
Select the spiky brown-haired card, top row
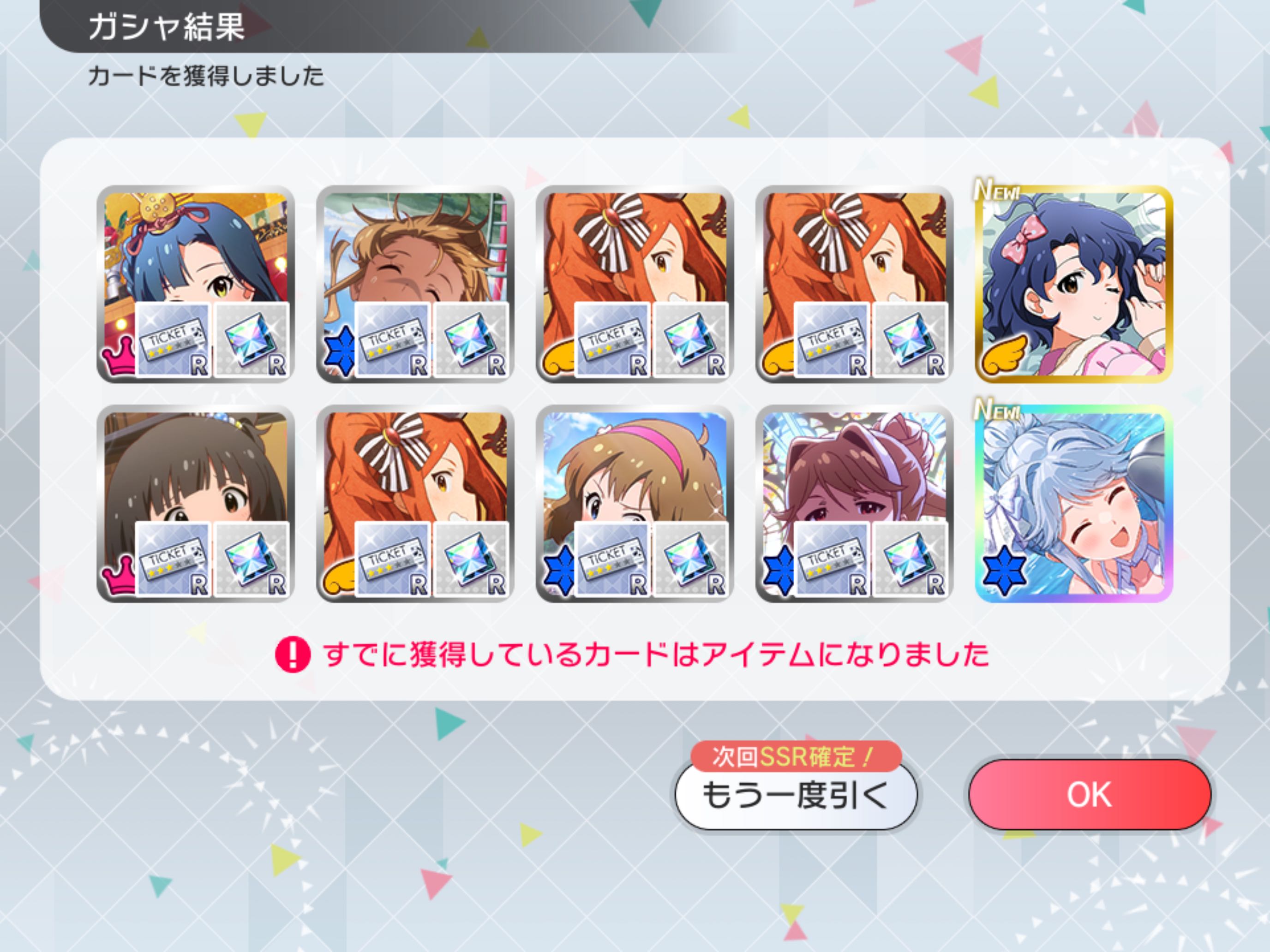click(x=414, y=284)
